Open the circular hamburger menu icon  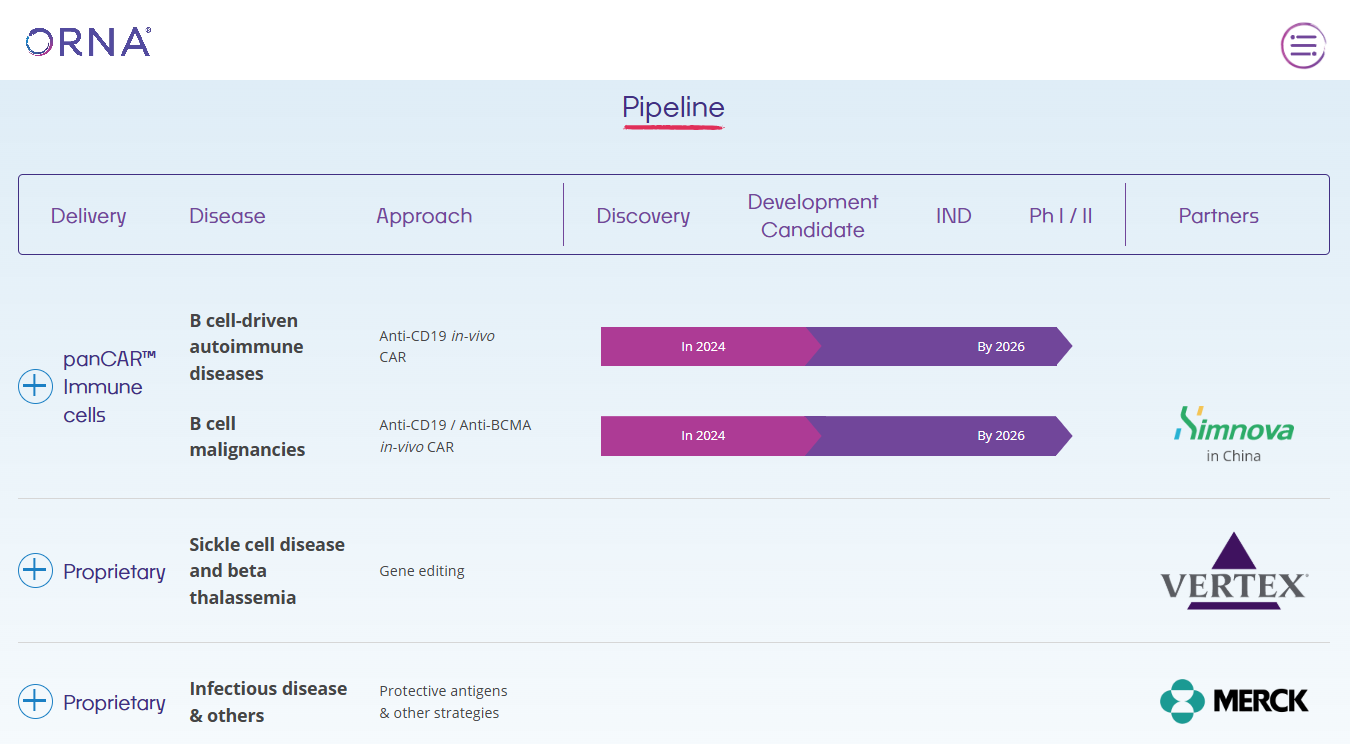coord(1303,45)
